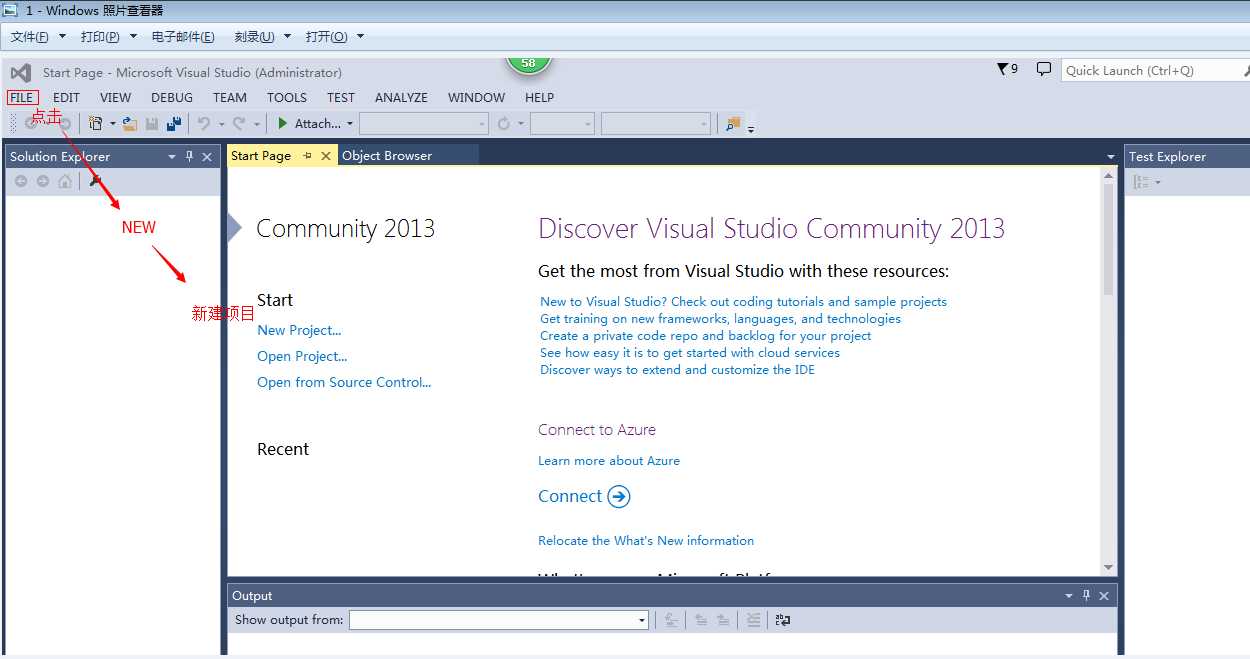Click Output find message in code icon
Viewport: 1250px width, 659px height.
[x=672, y=620]
